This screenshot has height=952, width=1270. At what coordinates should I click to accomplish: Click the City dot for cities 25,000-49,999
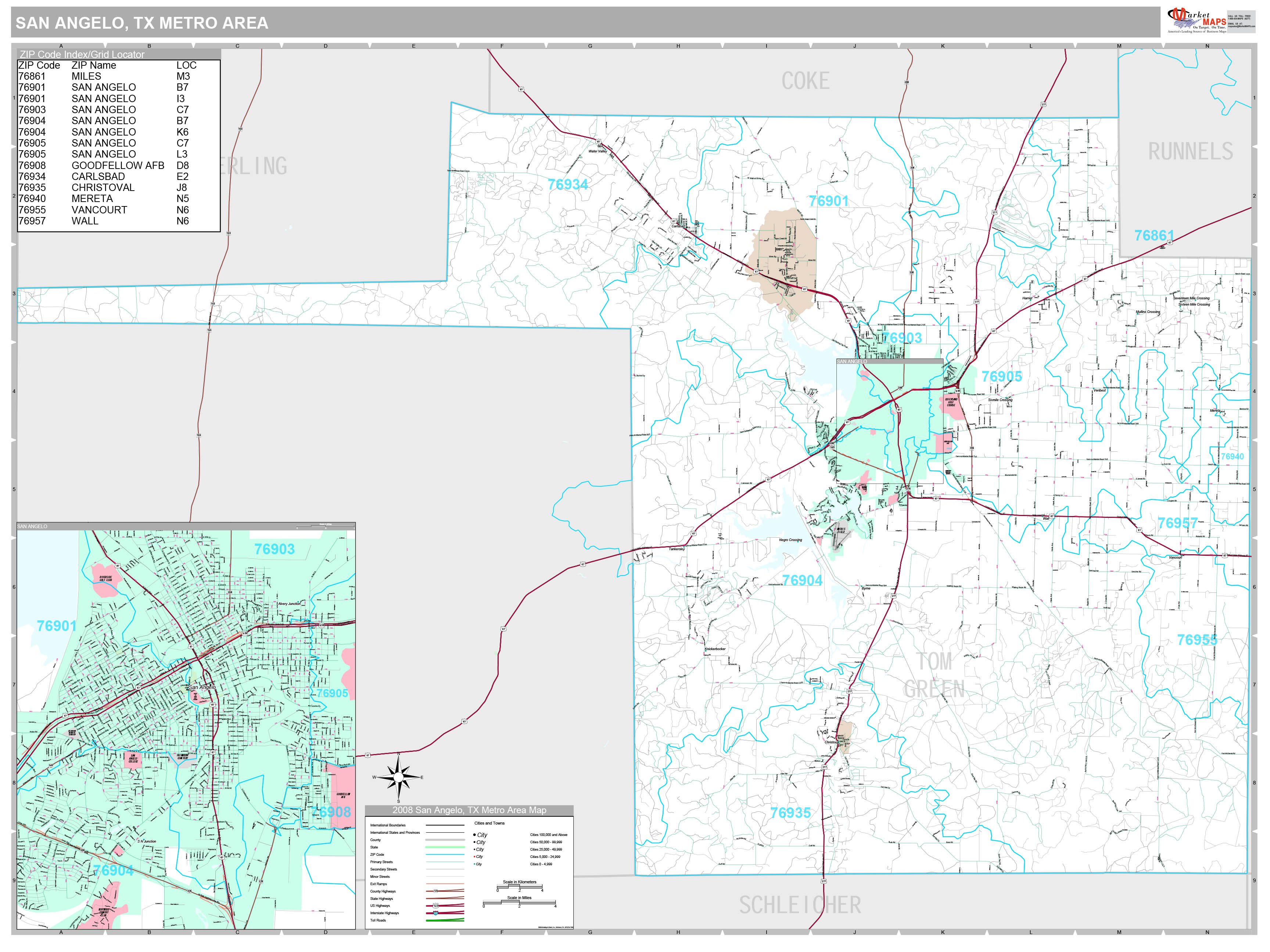click(474, 849)
